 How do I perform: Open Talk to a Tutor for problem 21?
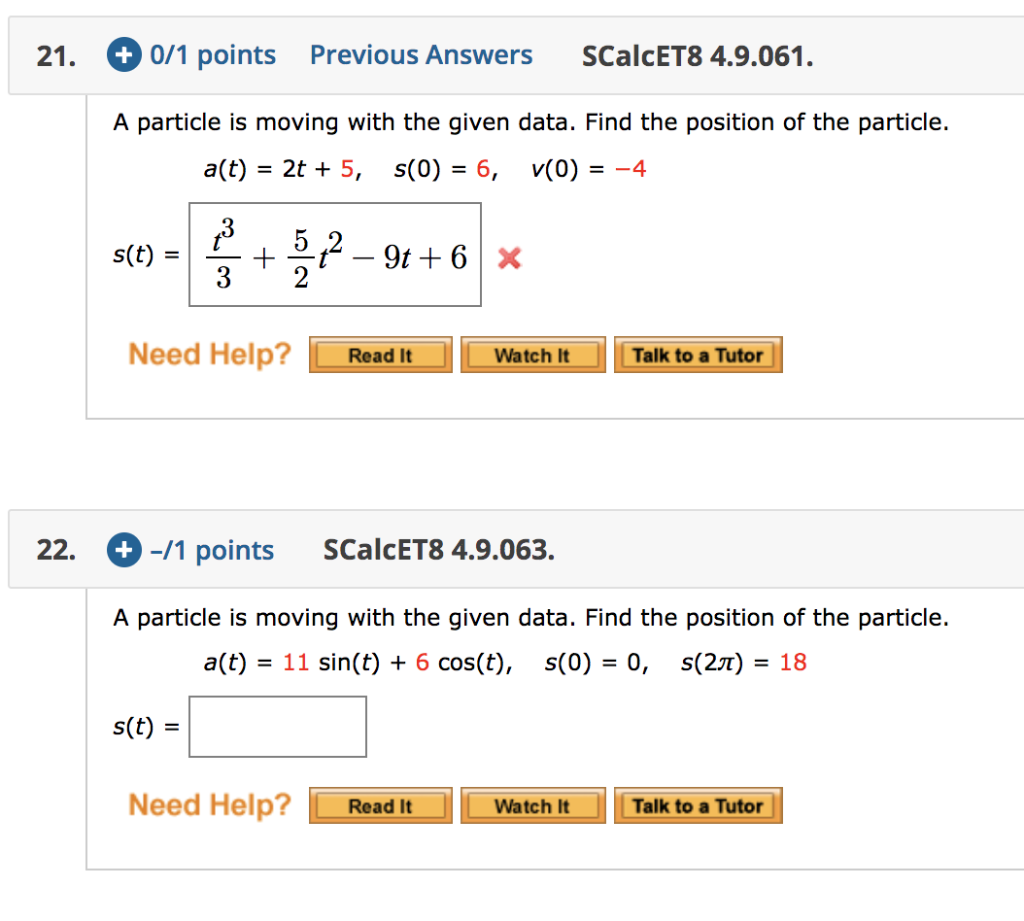click(698, 354)
